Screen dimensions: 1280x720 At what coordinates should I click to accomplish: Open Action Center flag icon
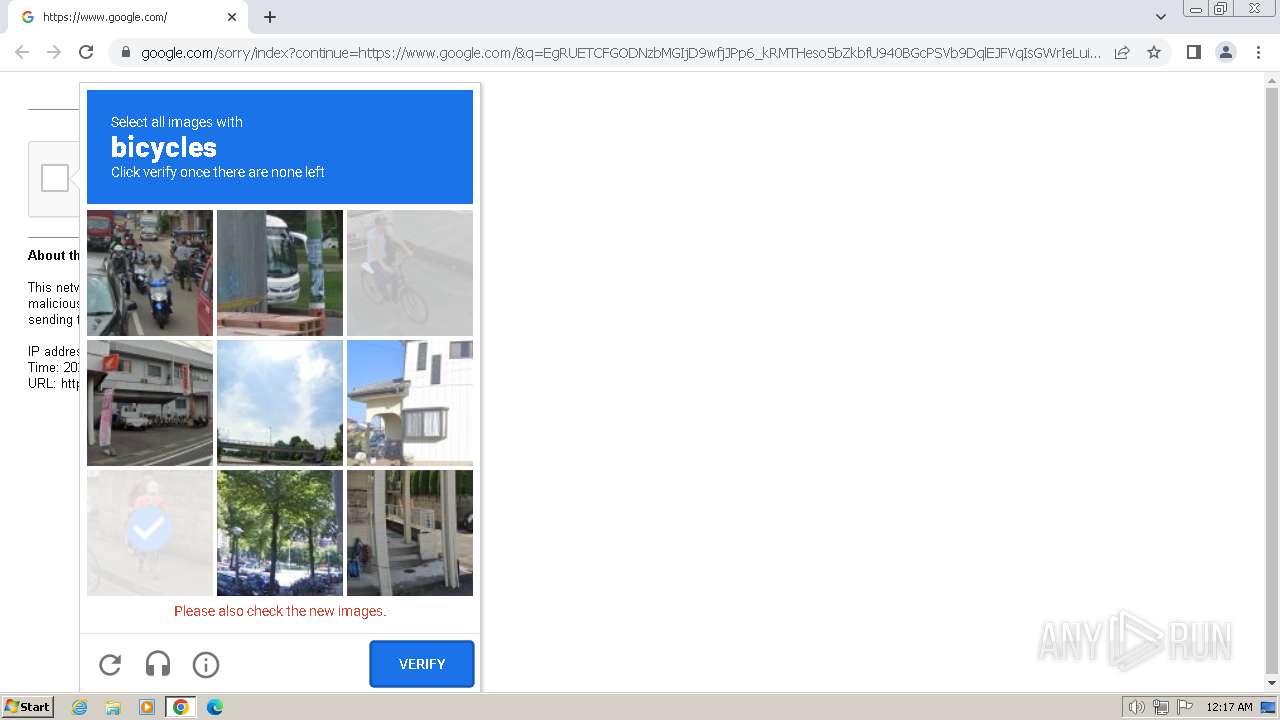pyautogui.click(x=1185, y=707)
